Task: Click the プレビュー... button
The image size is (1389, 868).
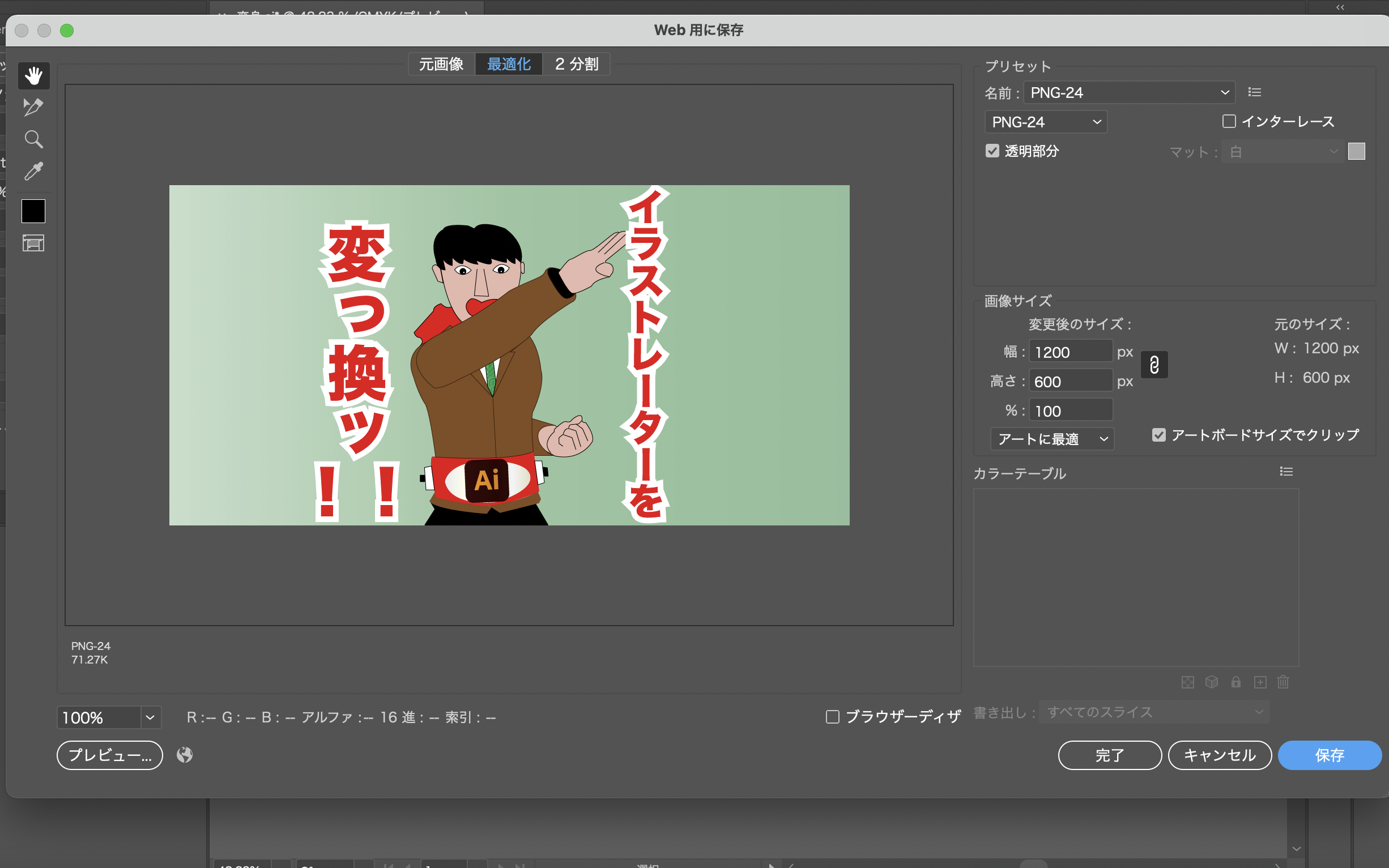Action: point(110,755)
